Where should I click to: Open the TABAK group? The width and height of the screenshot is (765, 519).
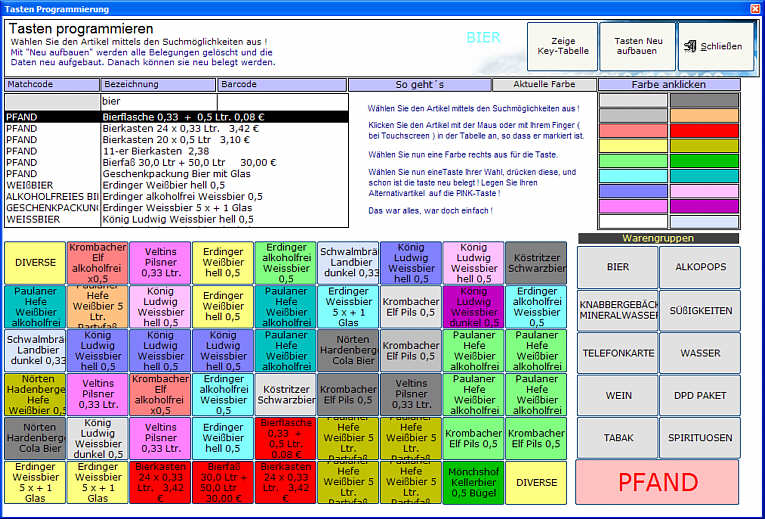tap(618, 438)
